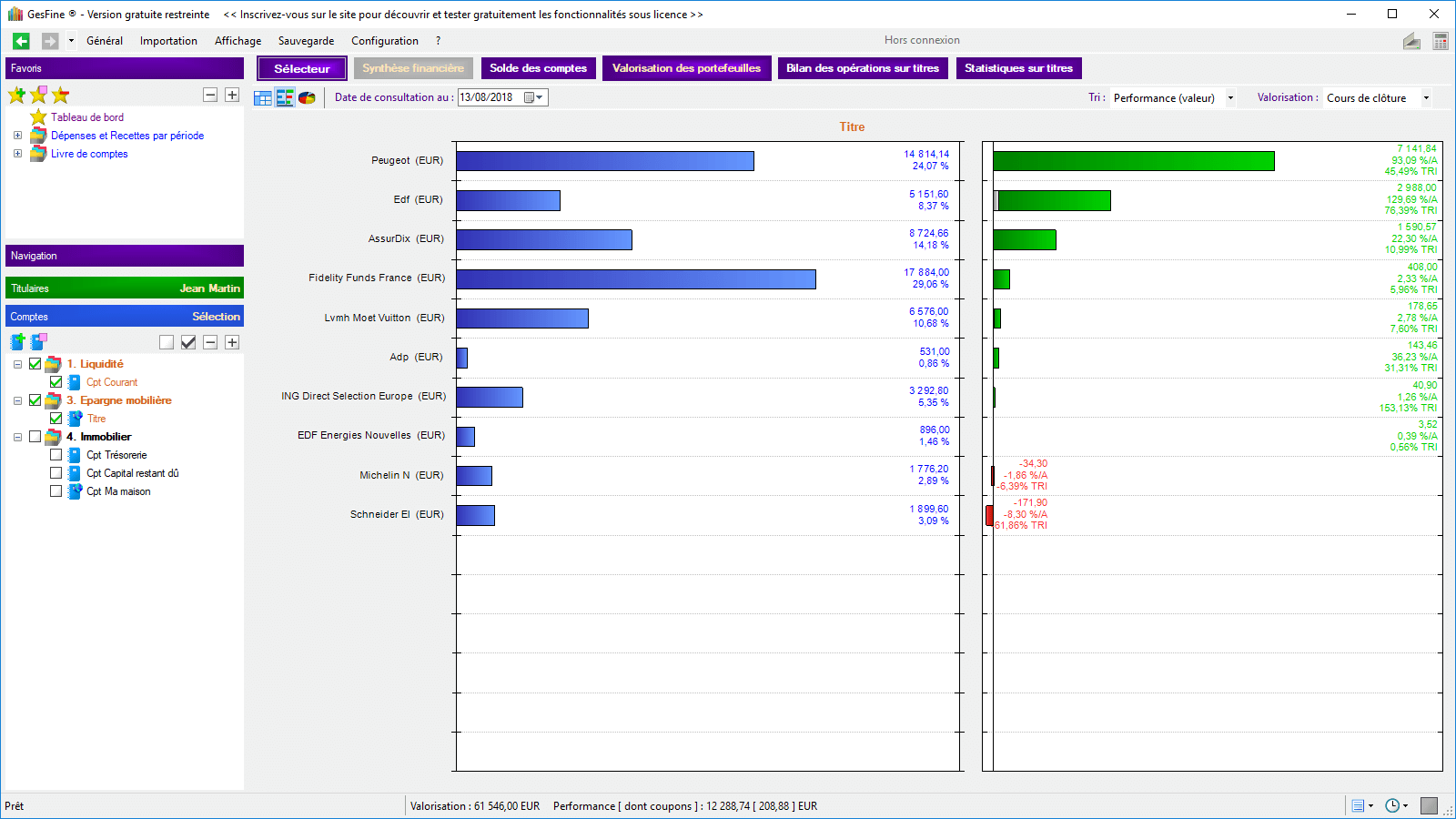
Task: Enable Cpt Ma maison checkbox
Action: 56,491
